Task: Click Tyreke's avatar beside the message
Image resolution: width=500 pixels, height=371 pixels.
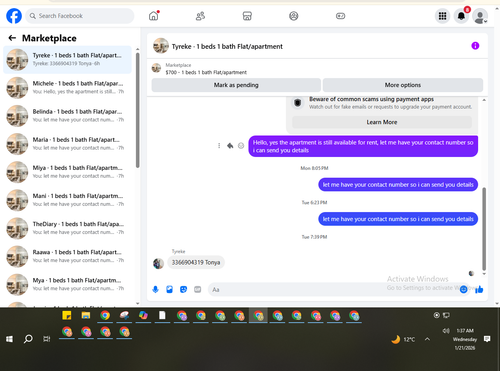Action: 158,263
